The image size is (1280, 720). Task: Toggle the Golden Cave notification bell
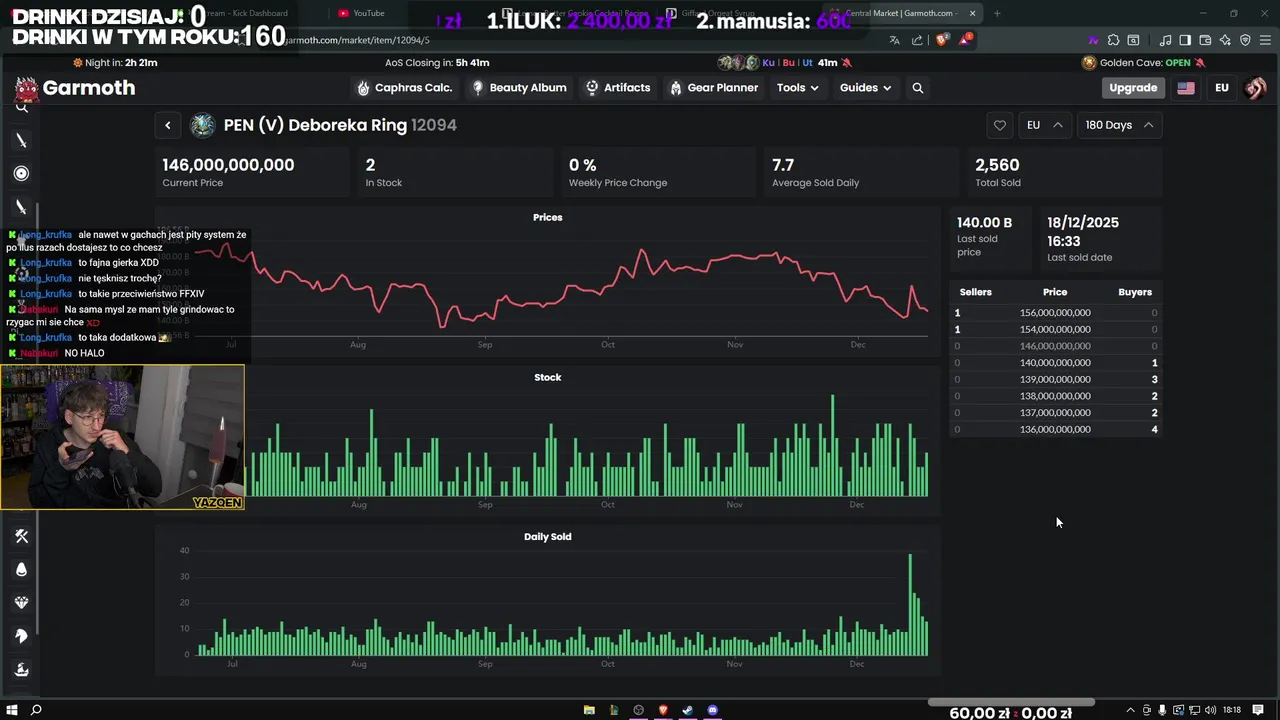pyautogui.click(x=1200, y=62)
